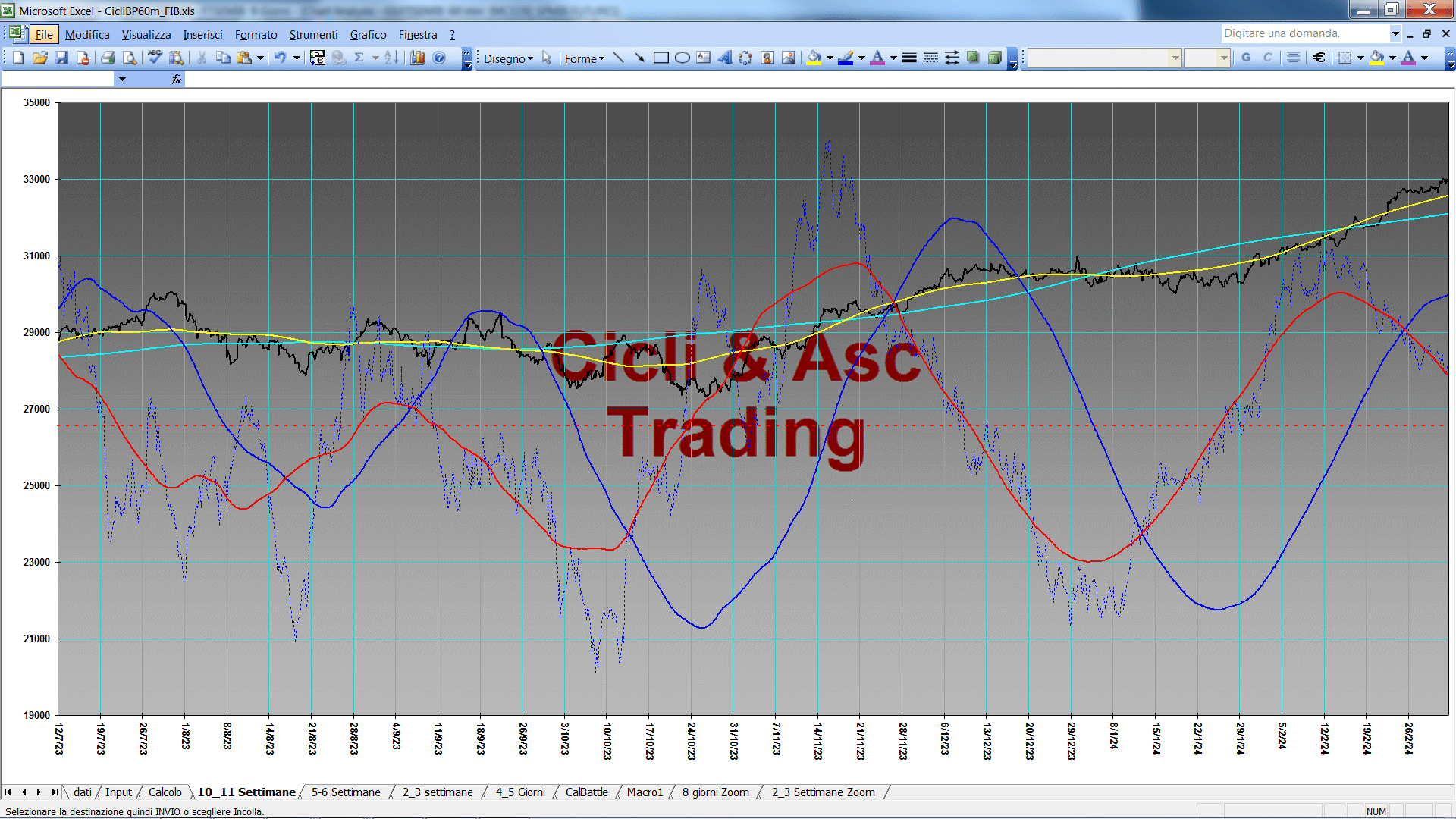Open the File menu

coord(44,35)
